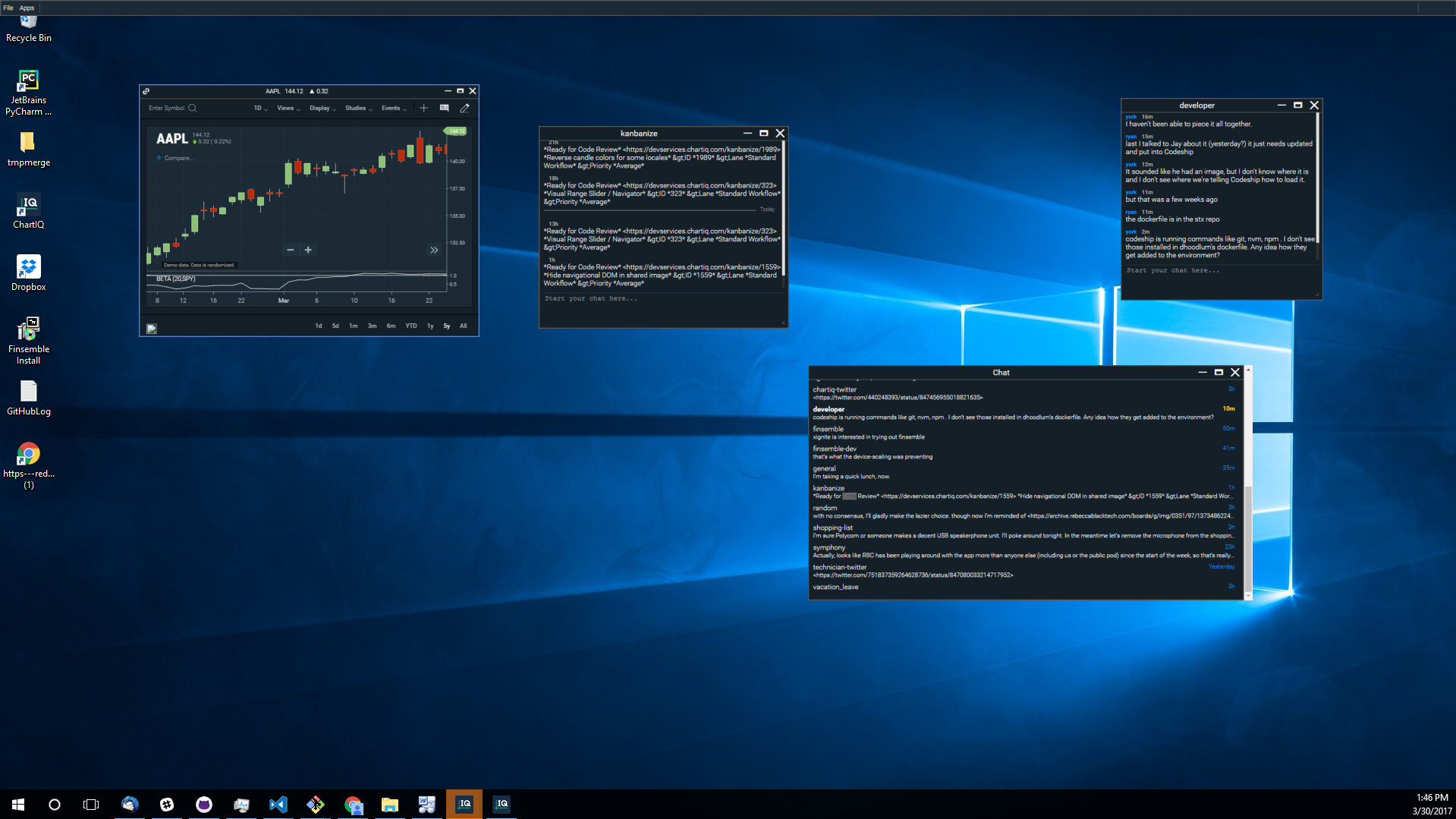The width and height of the screenshot is (1456, 819).
Task: Select the 6m range
Action: coord(392,326)
